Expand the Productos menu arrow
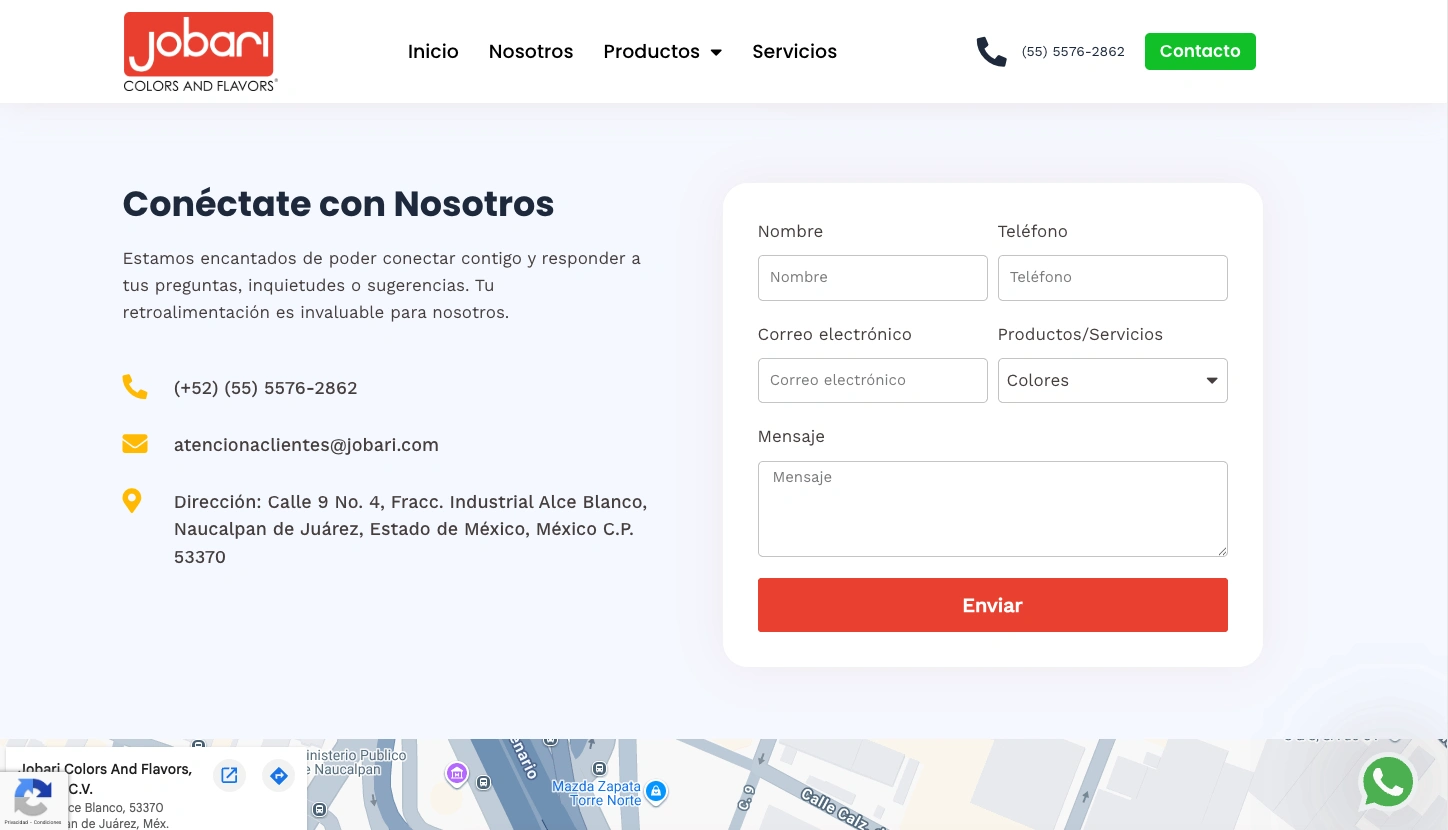This screenshot has height=830, width=1448. pos(716,52)
